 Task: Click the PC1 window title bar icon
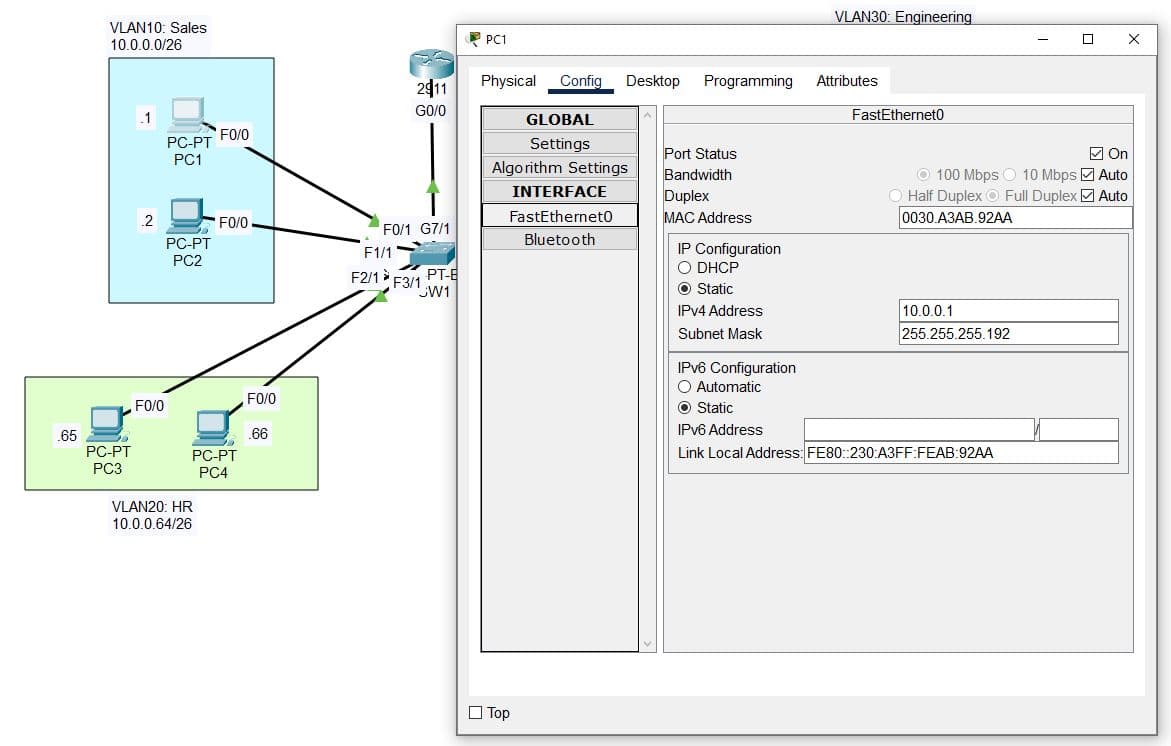[474, 39]
